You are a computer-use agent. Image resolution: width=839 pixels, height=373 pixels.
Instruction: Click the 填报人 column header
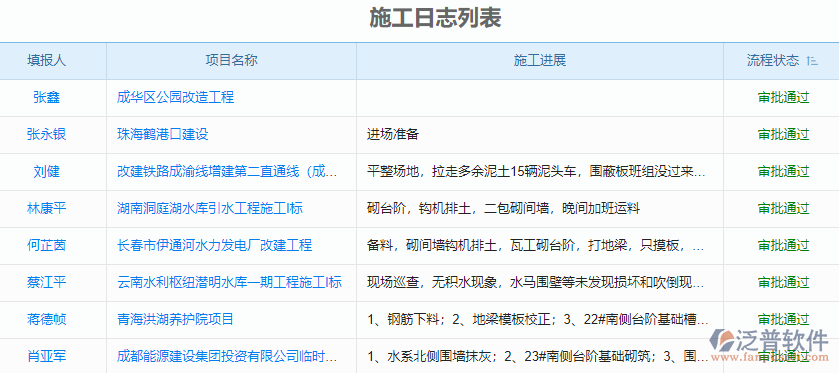point(47,60)
